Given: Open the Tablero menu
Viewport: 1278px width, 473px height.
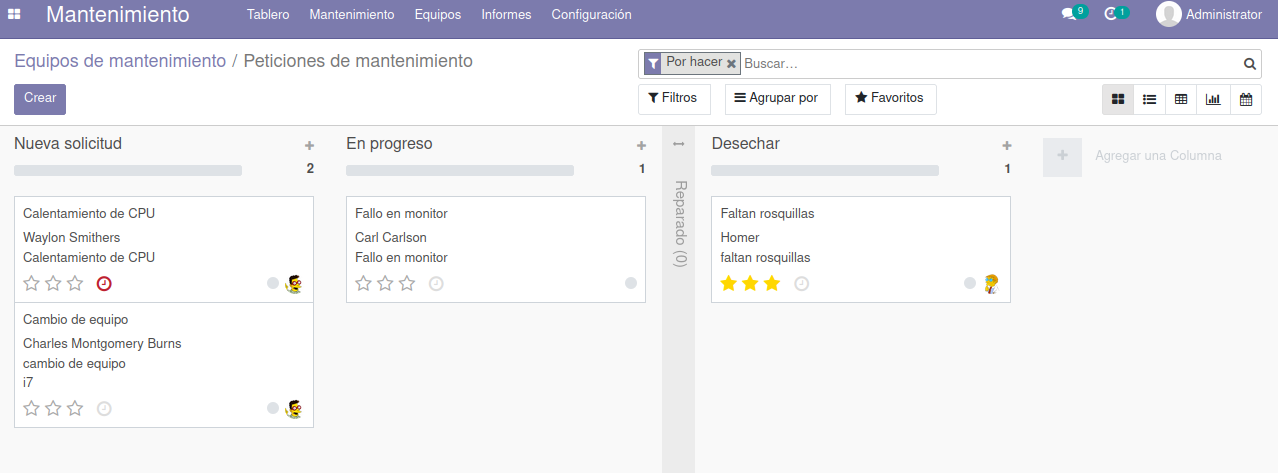Looking at the screenshot, I should pos(268,15).
